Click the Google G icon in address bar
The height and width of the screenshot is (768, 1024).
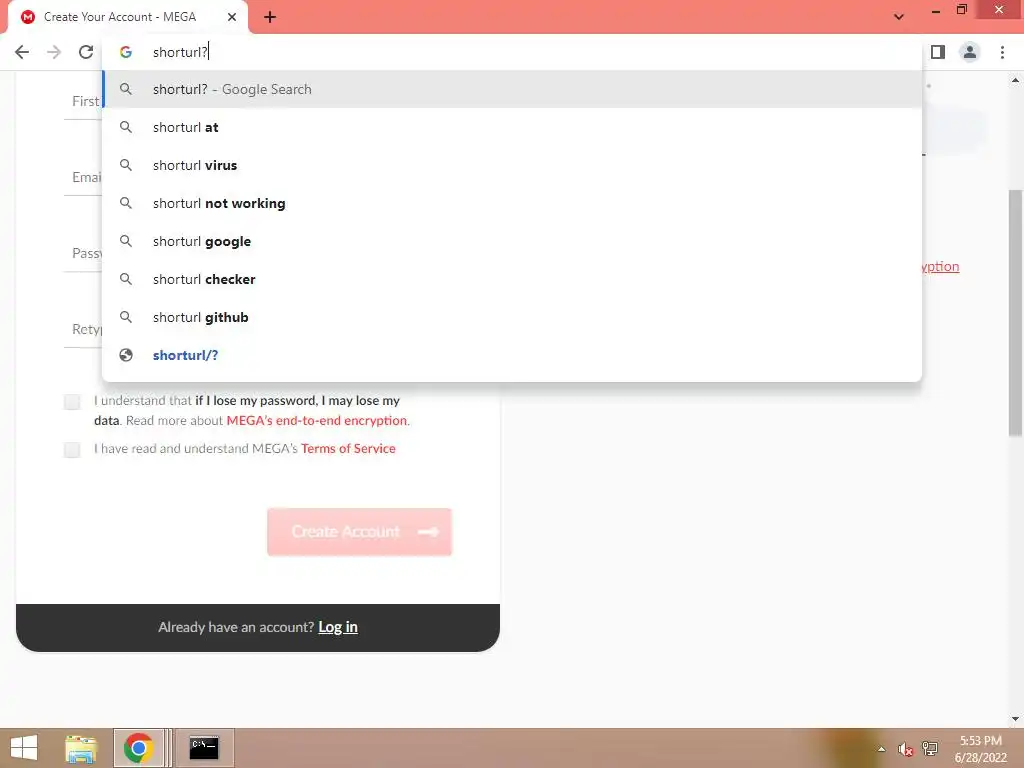(126, 52)
